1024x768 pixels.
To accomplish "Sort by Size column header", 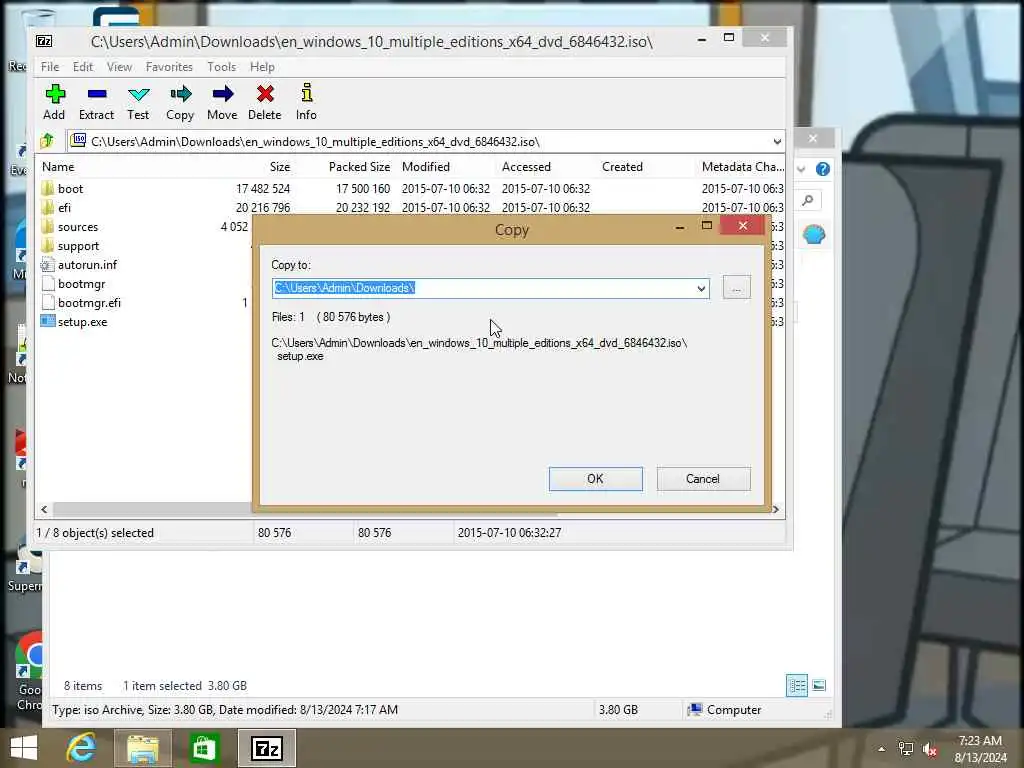I will pos(280,167).
